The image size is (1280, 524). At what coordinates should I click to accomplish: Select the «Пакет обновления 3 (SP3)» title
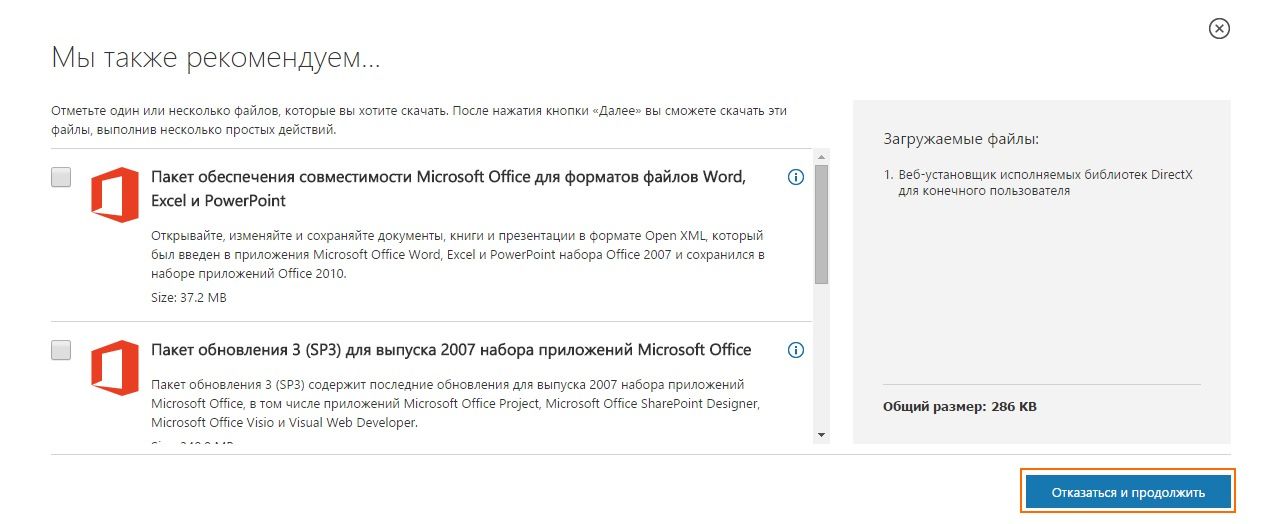(x=450, y=350)
